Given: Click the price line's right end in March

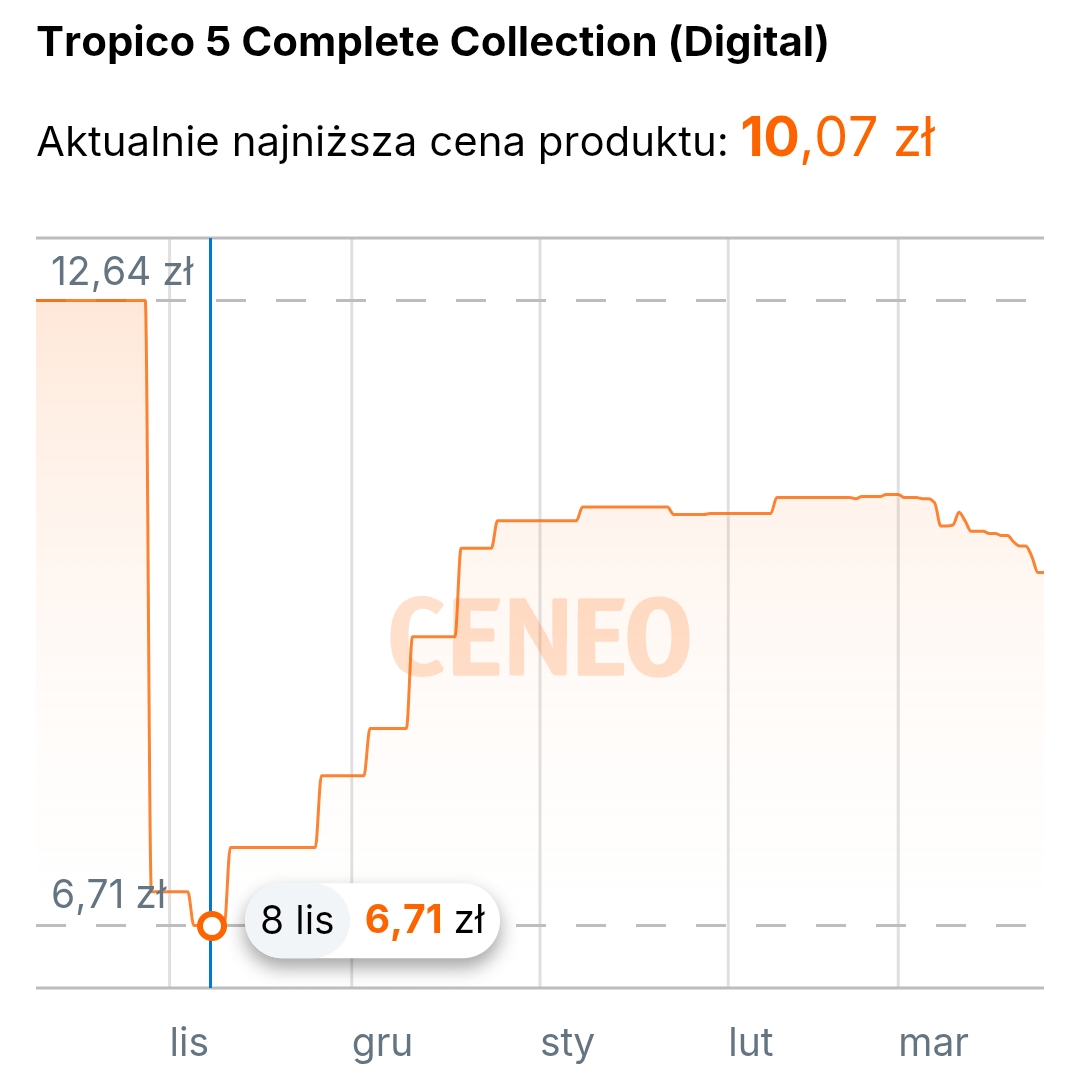Looking at the screenshot, I should point(1038,572).
